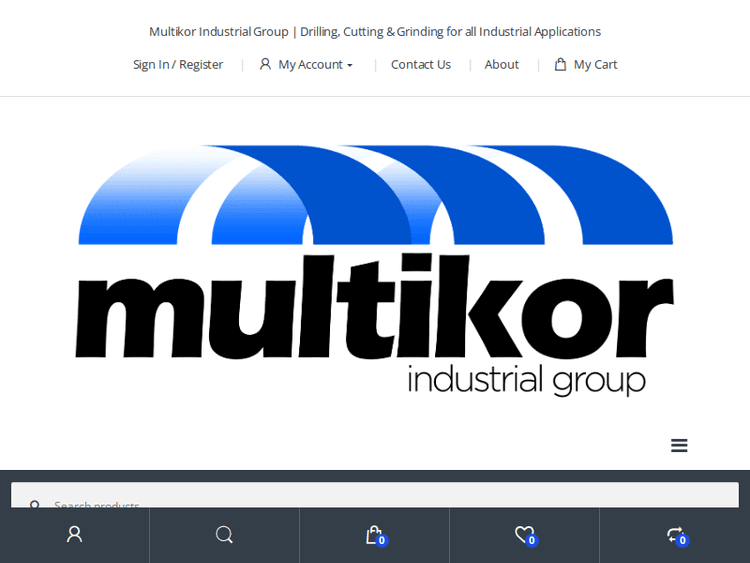750x563 pixels.
Task: Click the Multikor Industrial Group logo
Action: 375,270
